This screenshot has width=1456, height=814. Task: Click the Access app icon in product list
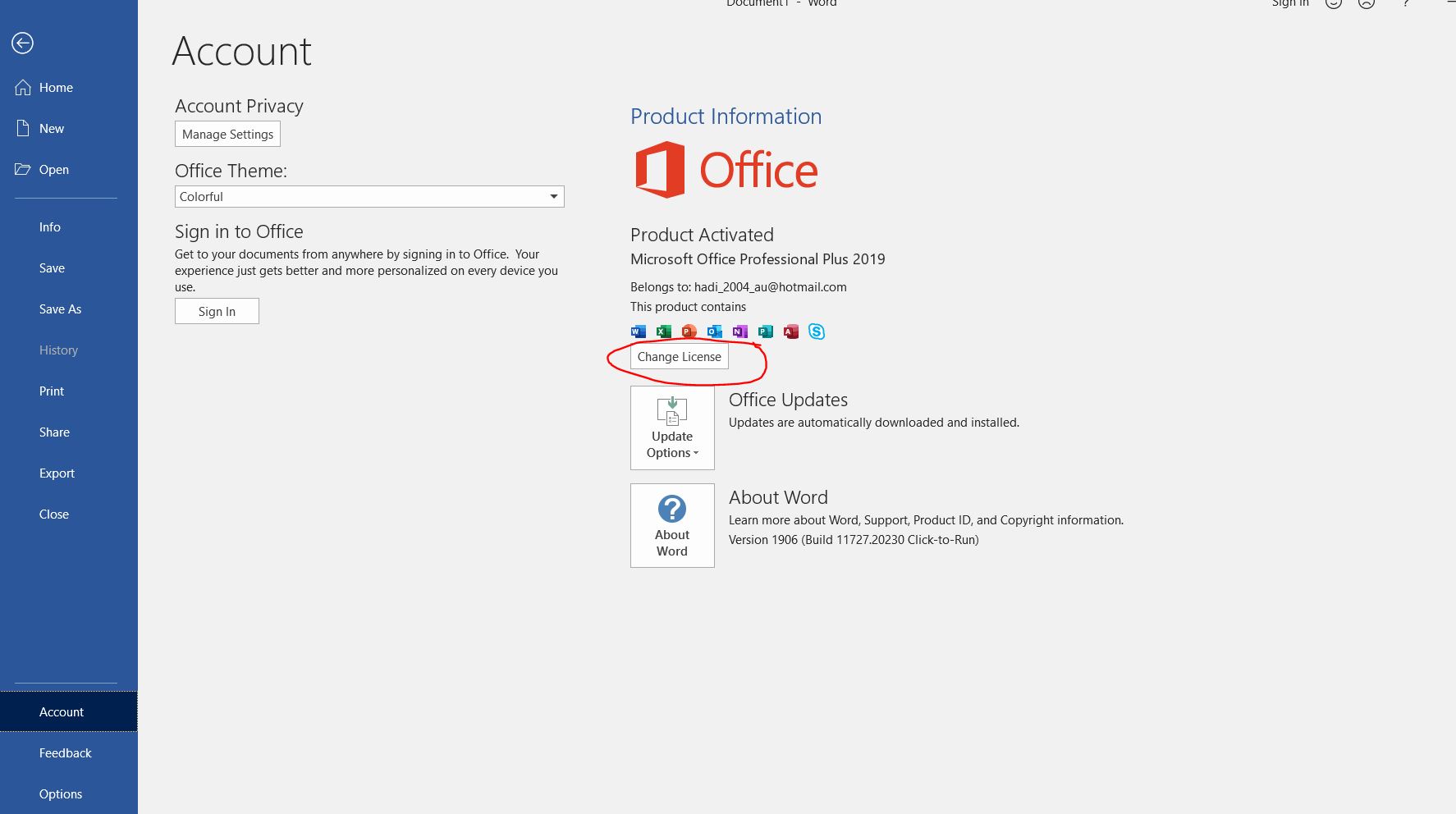791,332
